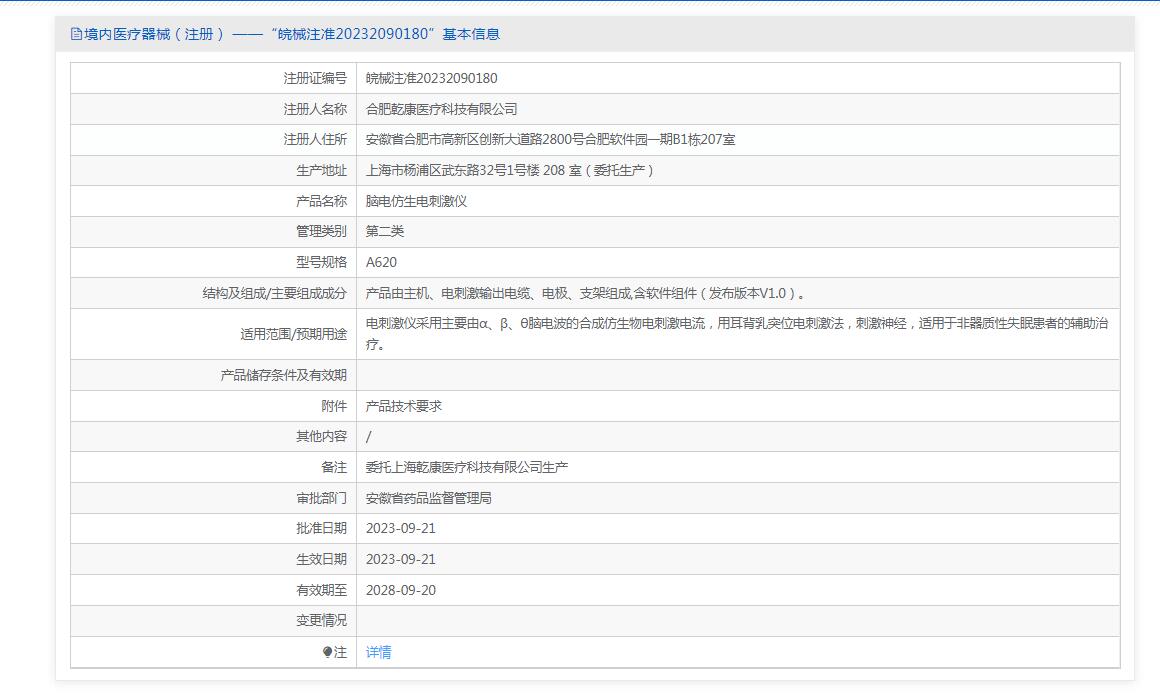Select the registrant address starting with 安徽省合肥市高新区
Screen dimensions: 1160x697
tap(550, 140)
